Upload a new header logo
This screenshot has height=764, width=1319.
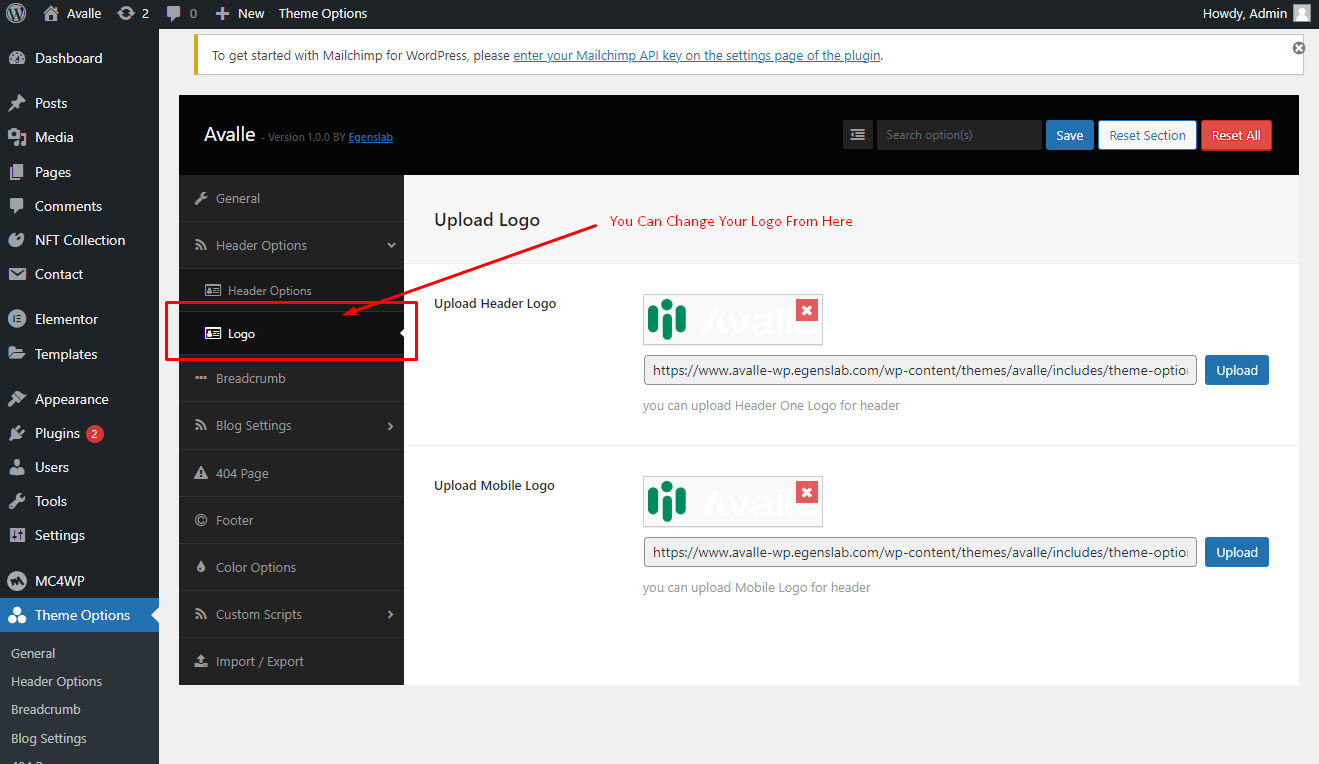coord(1236,370)
